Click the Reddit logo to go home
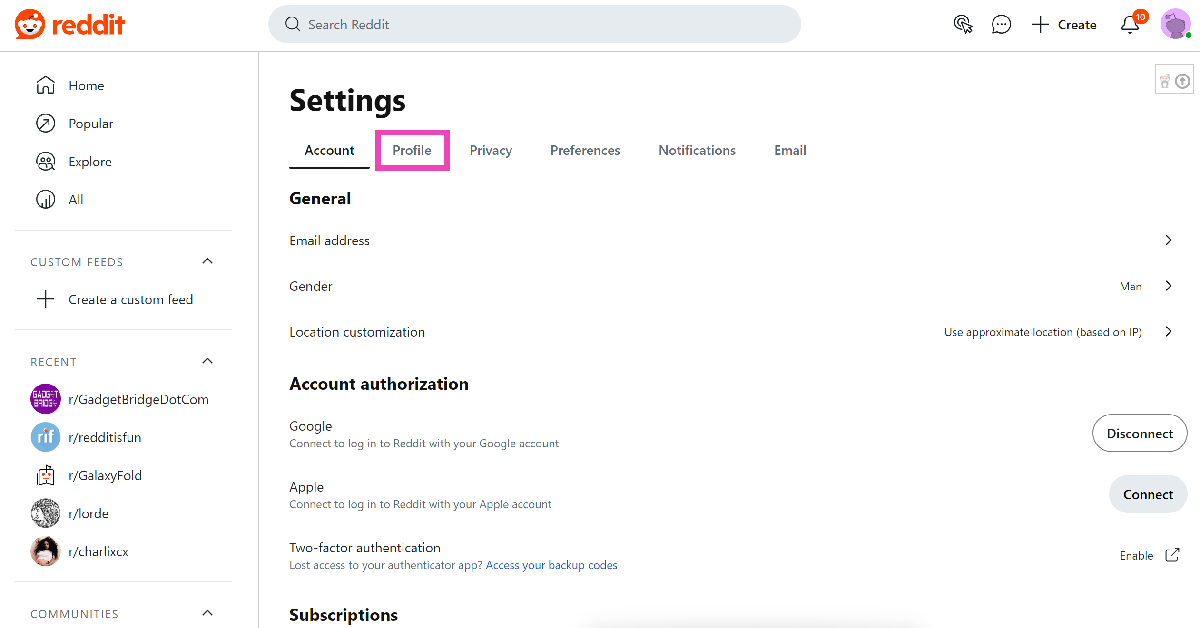1200x628 pixels. (x=70, y=25)
